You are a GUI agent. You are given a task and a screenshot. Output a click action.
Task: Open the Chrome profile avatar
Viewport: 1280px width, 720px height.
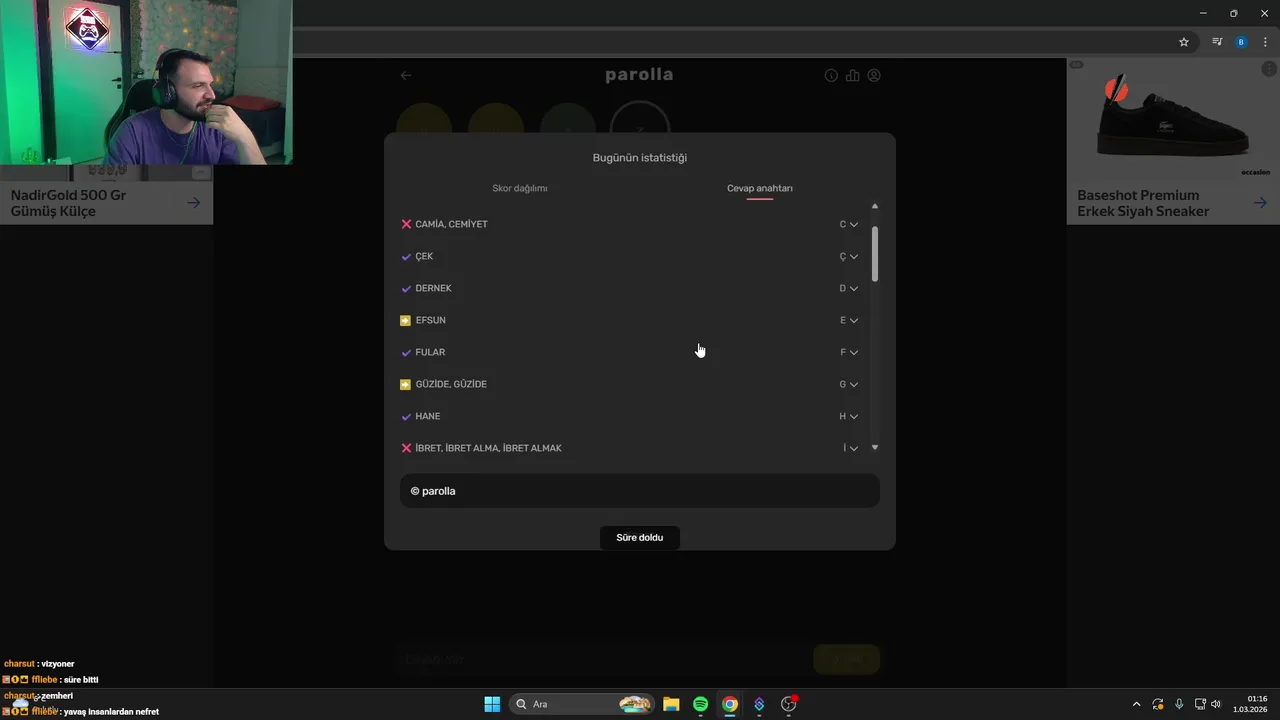1241,42
